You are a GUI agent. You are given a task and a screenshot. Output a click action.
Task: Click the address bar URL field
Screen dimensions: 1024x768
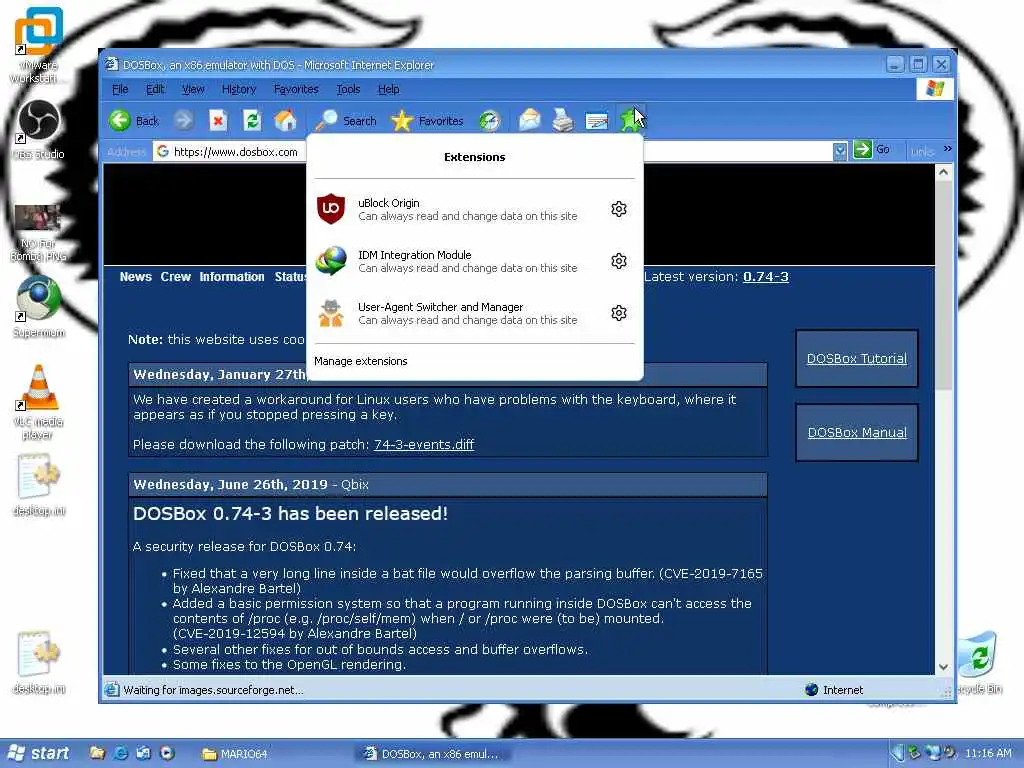[501, 152]
